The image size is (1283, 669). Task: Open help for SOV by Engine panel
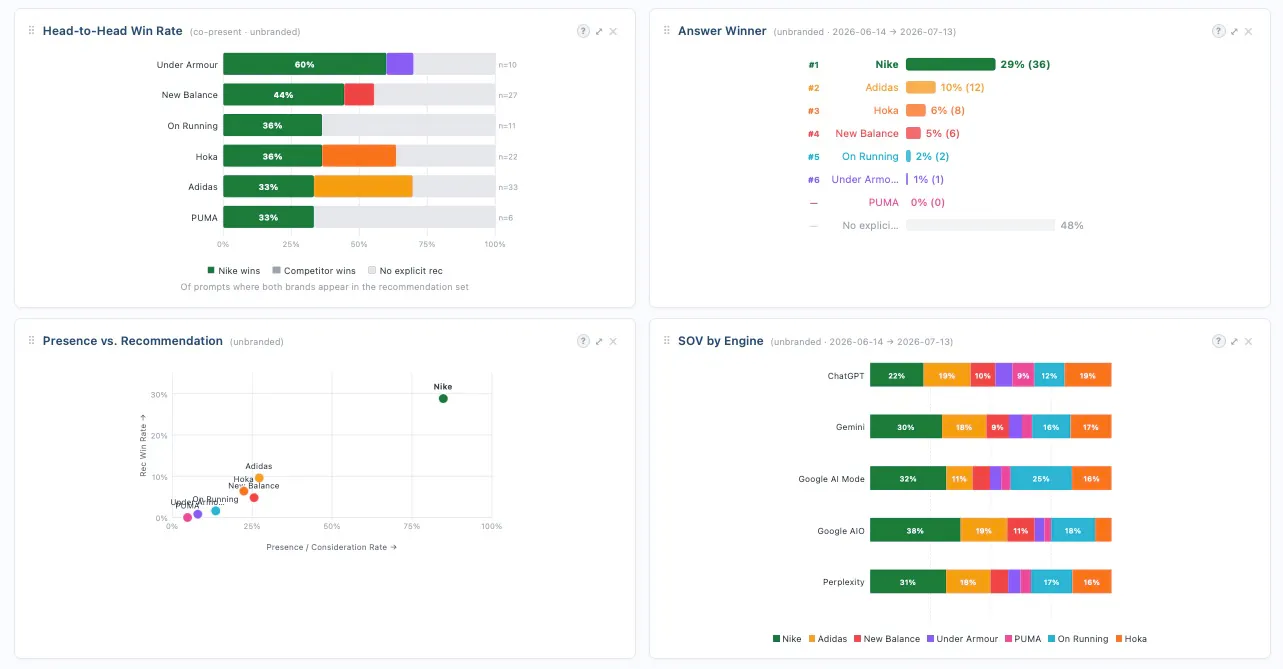click(1218, 341)
